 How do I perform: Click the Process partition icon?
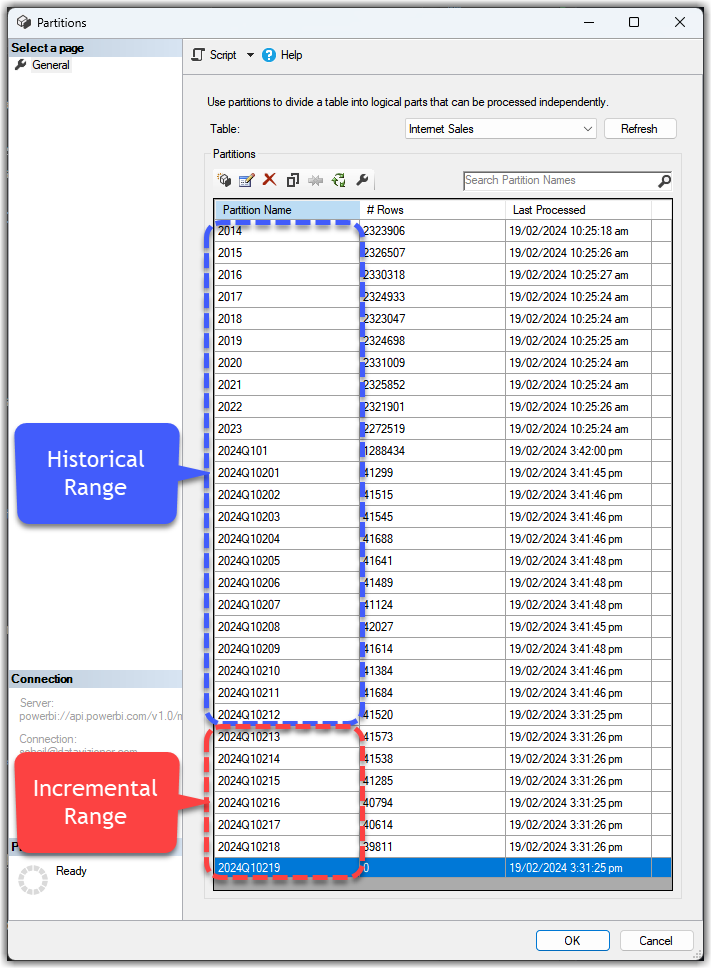click(x=339, y=180)
